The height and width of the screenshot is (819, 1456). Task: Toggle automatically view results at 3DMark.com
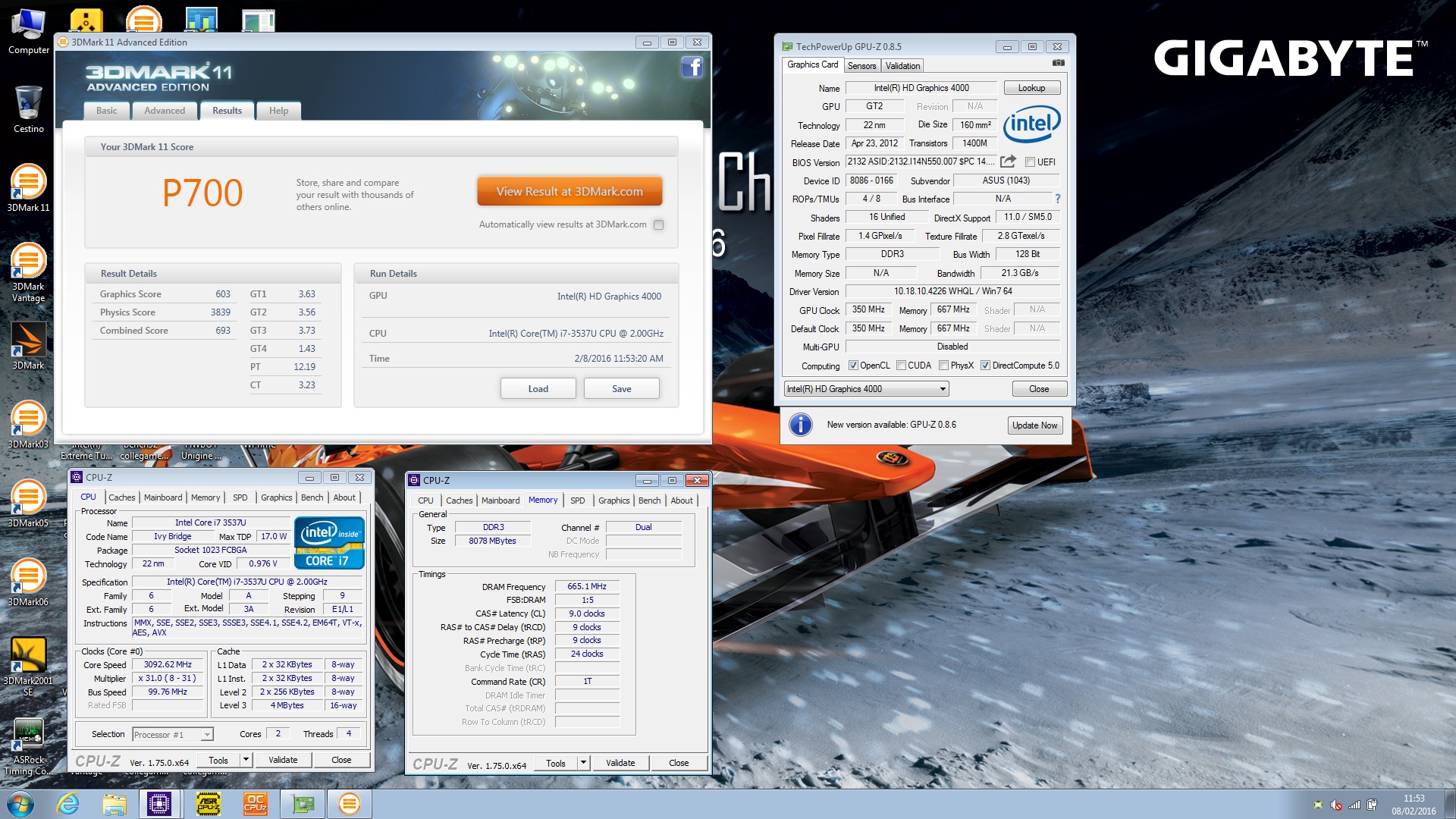point(658,224)
